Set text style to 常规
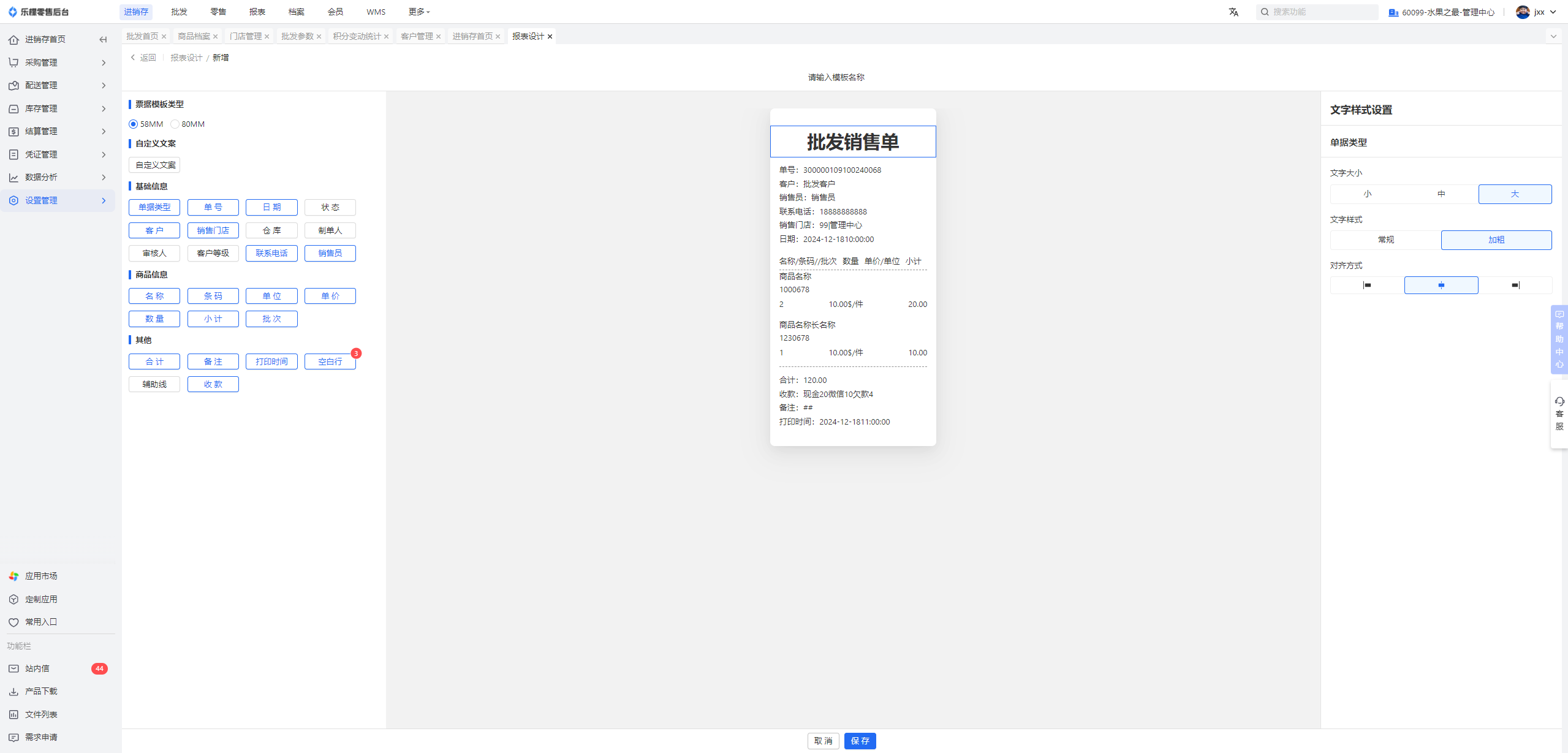This screenshot has height=753, width=1568. tap(1385, 240)
